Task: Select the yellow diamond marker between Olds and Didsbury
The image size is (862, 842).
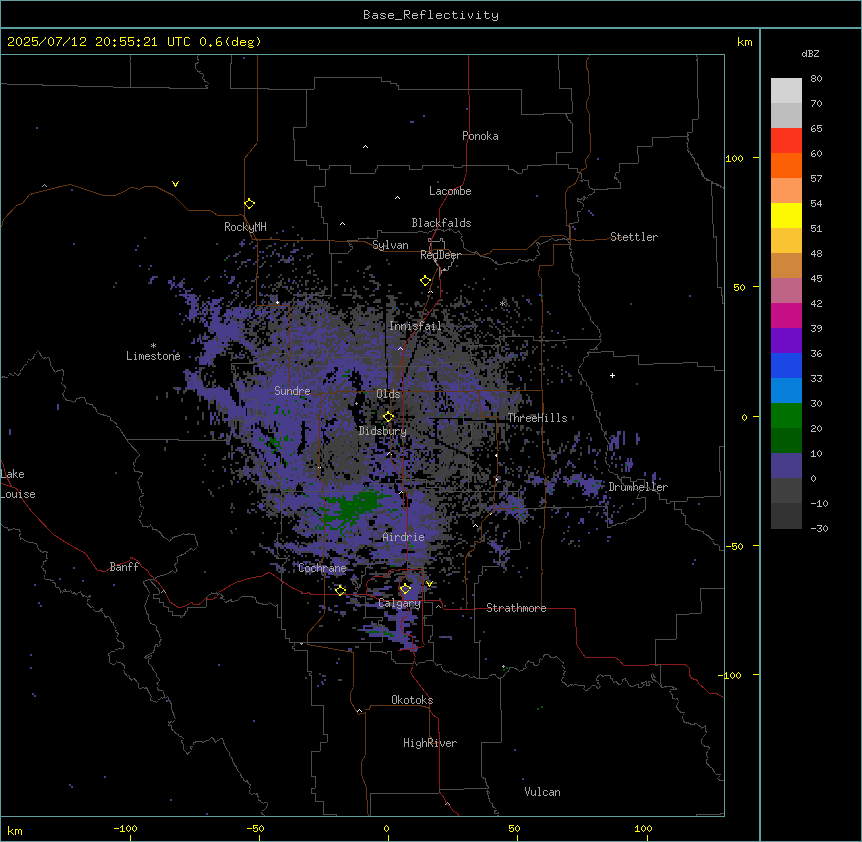Action: (x=388, y=417)
